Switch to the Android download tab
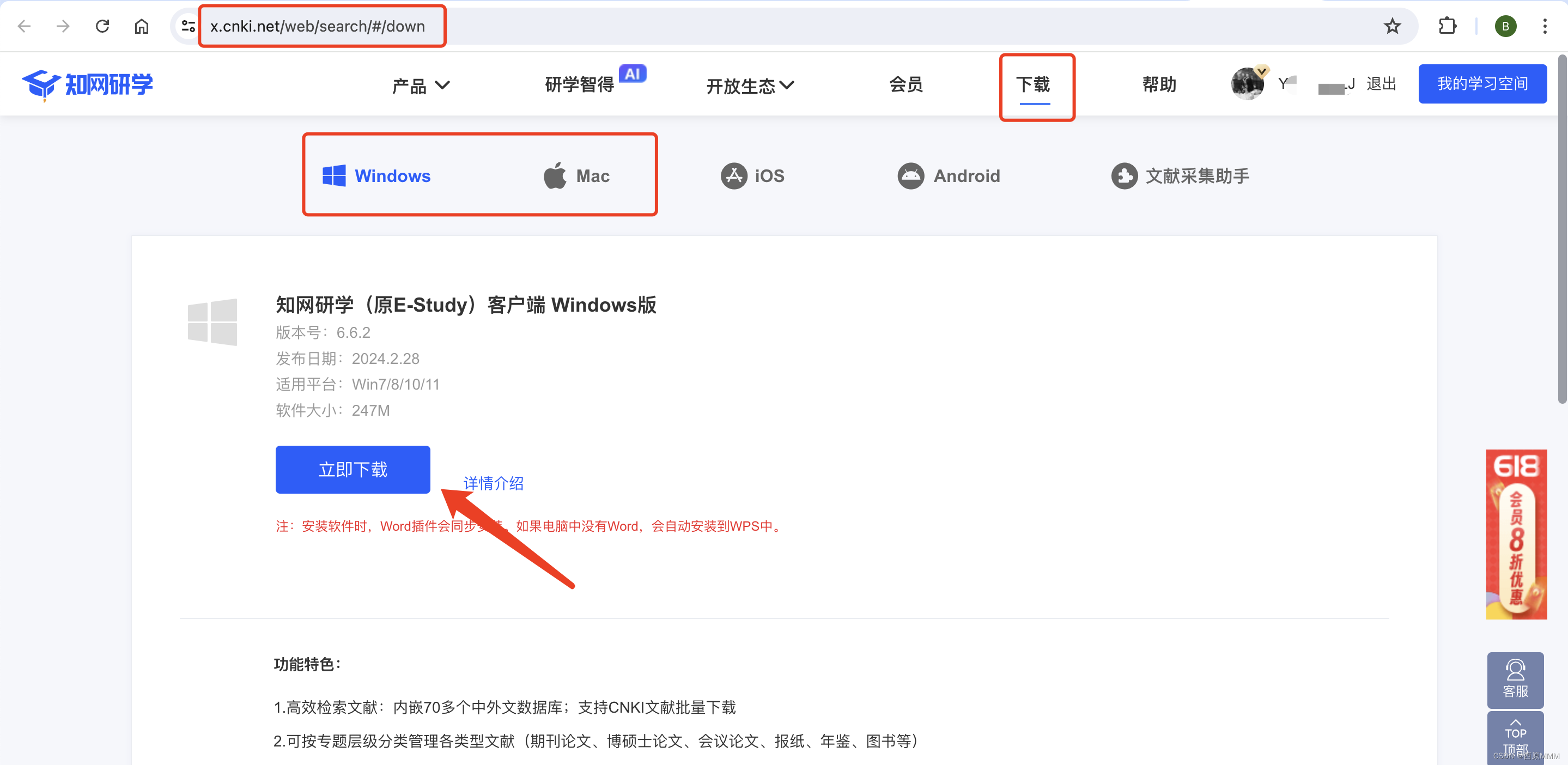This screenshot has width=1568, height=765. coord(949,176)
